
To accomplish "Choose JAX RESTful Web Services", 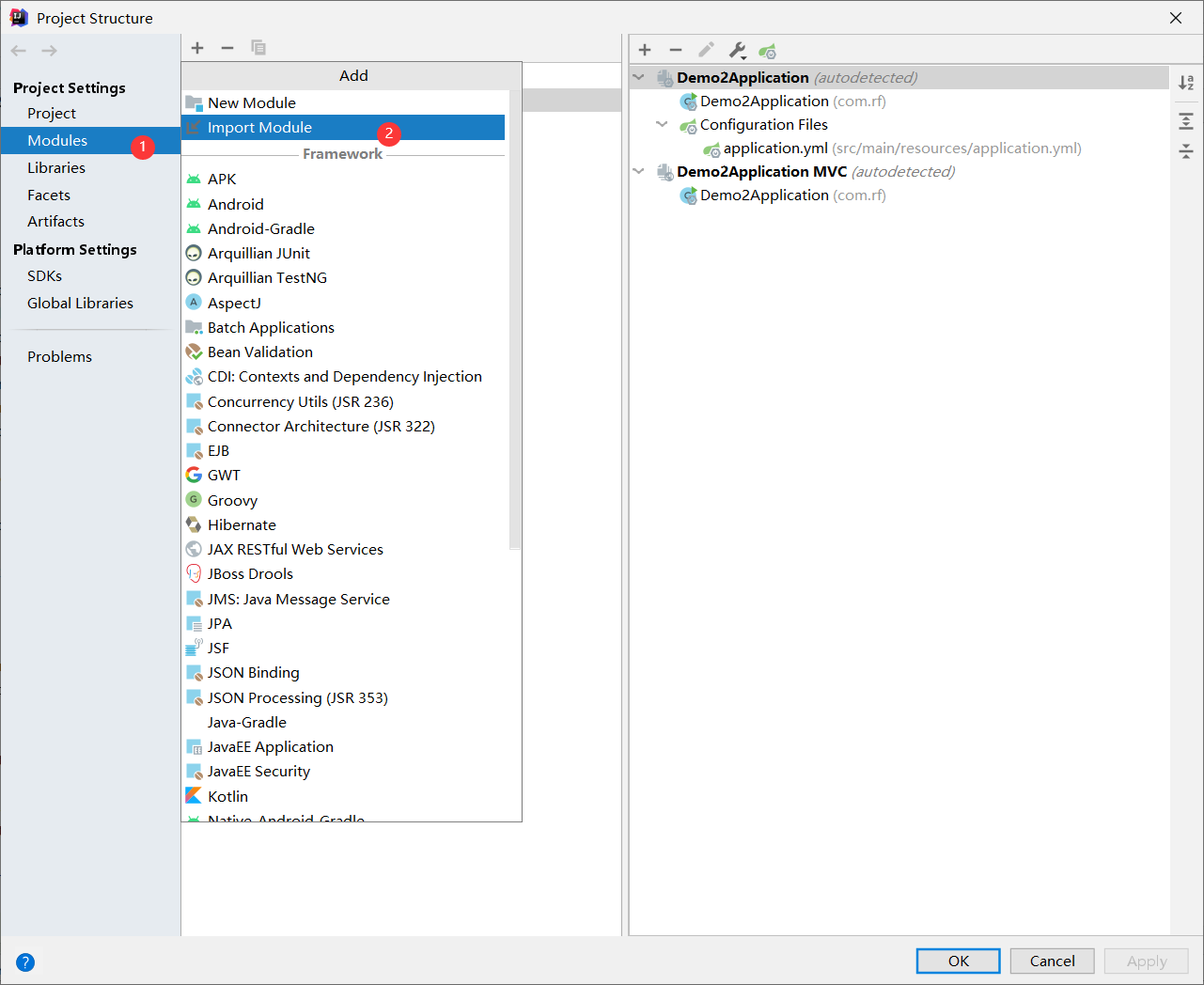I will 345,549.
